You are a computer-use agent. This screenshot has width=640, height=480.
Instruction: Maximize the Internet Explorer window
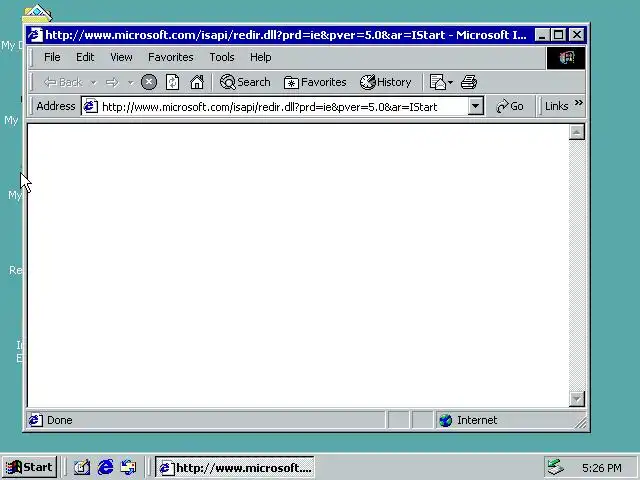coord(558,35)
